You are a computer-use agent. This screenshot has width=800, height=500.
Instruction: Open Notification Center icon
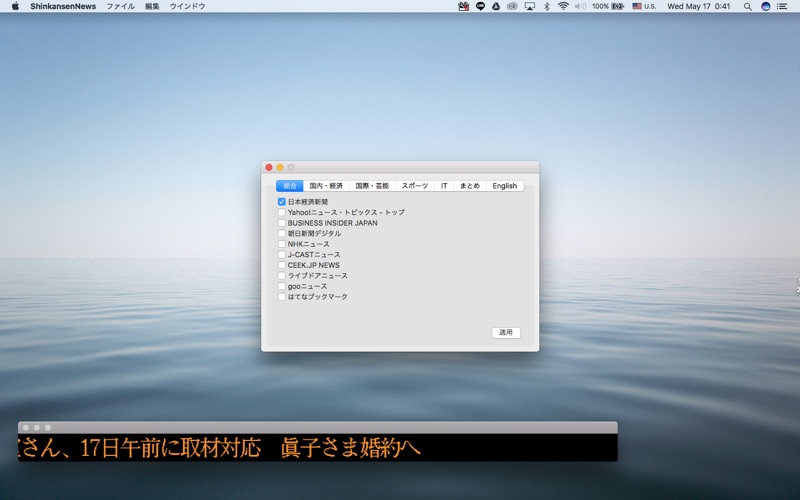[782, 6]
